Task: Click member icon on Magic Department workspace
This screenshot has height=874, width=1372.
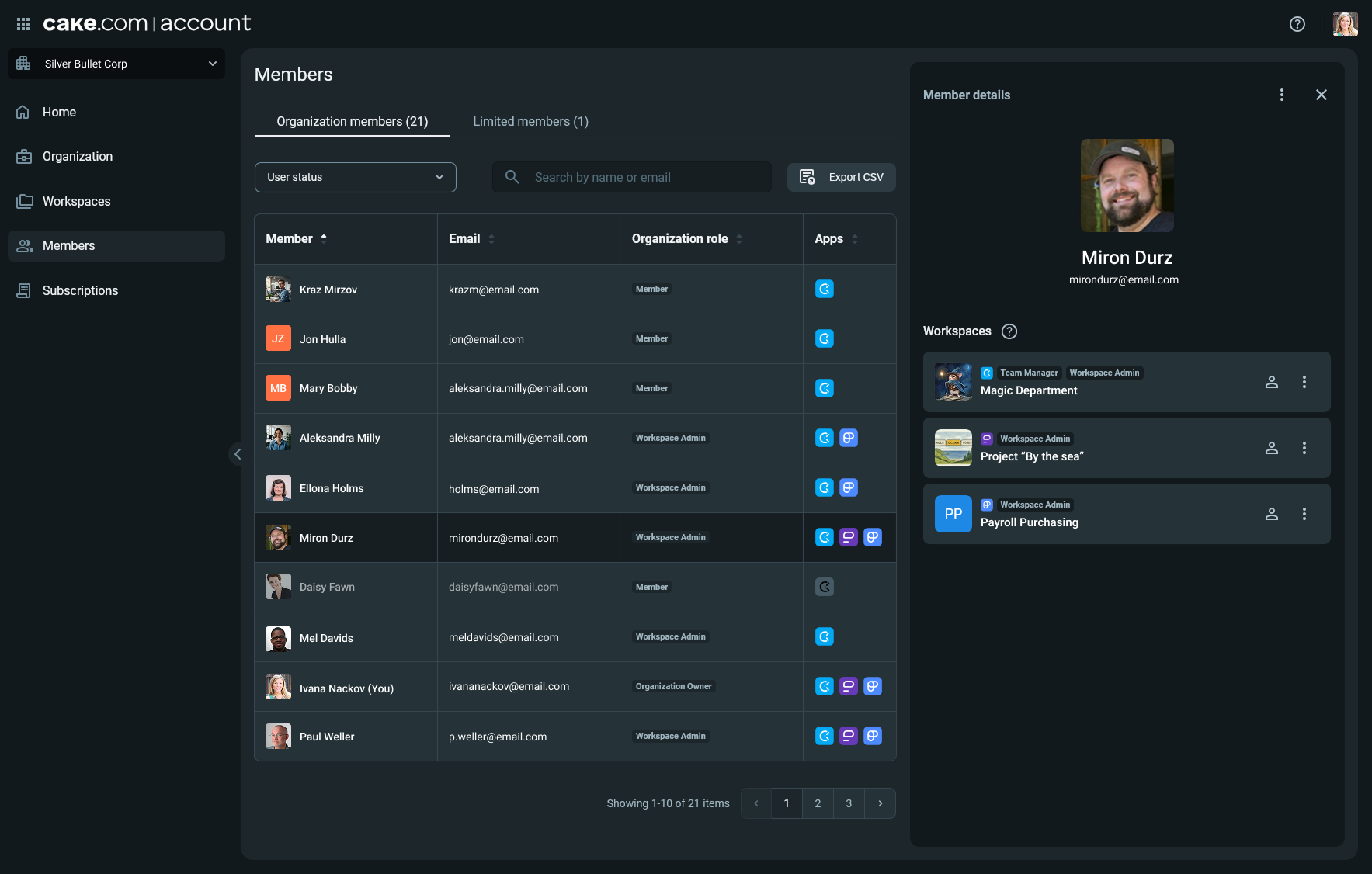Action: click(x=1271, y=382)
